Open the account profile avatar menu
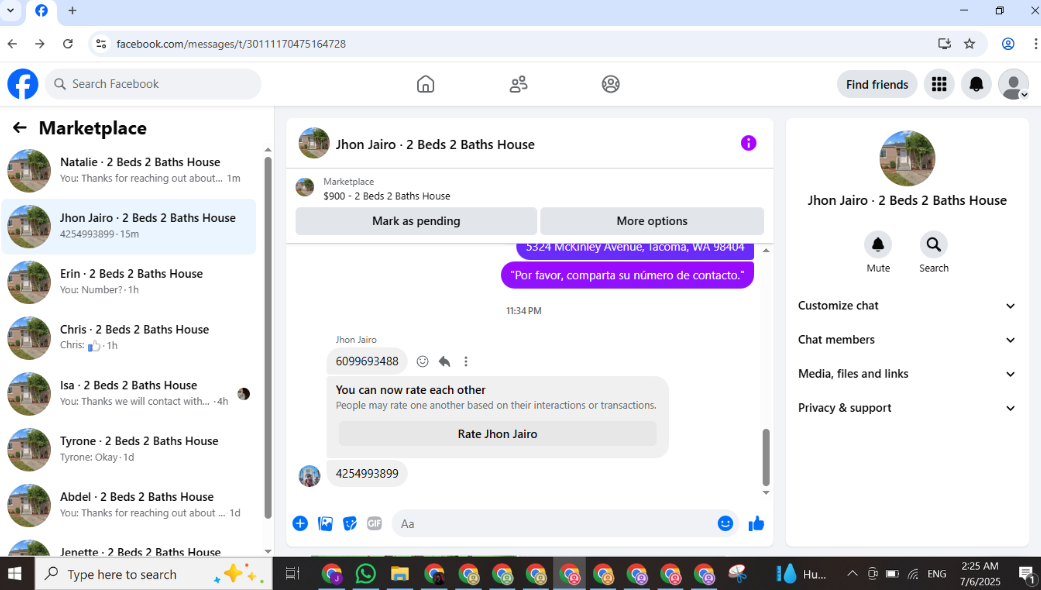 tap(1013, 84)
